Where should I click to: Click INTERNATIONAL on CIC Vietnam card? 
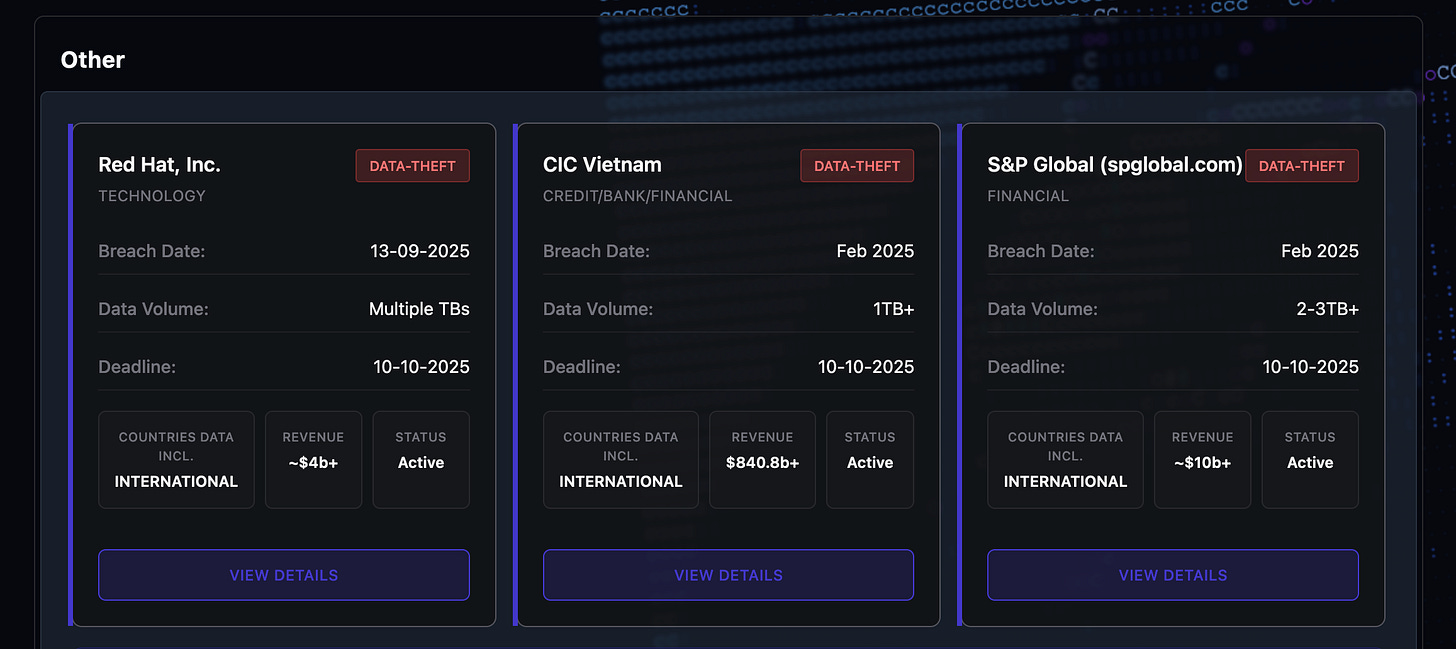point(621,482)
